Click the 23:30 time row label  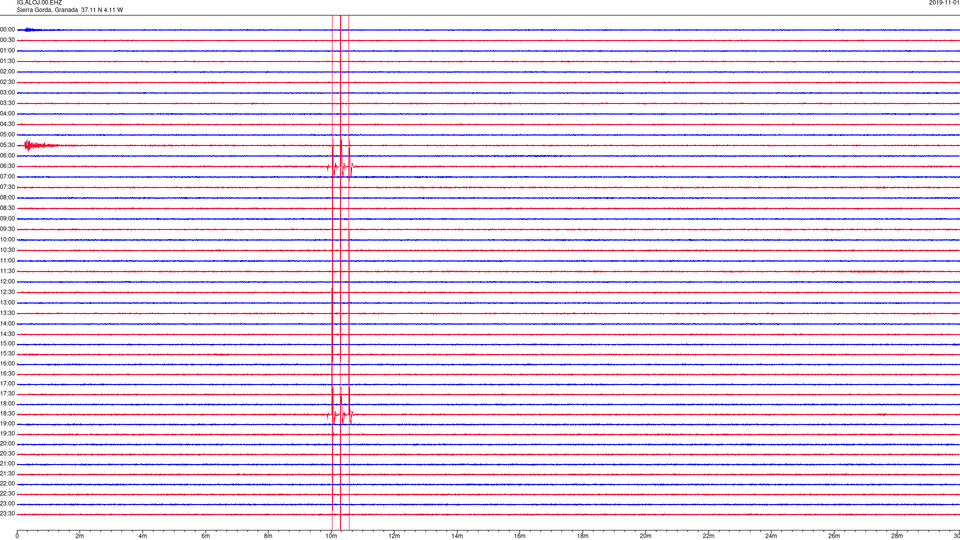pos(7,514)
